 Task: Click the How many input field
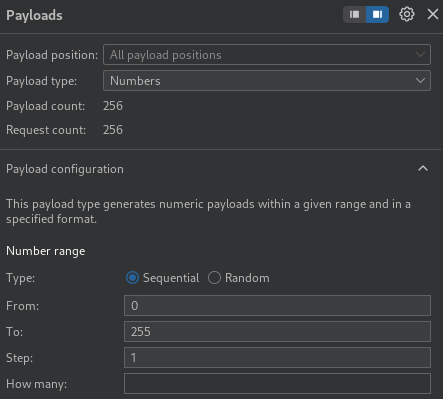277,384
